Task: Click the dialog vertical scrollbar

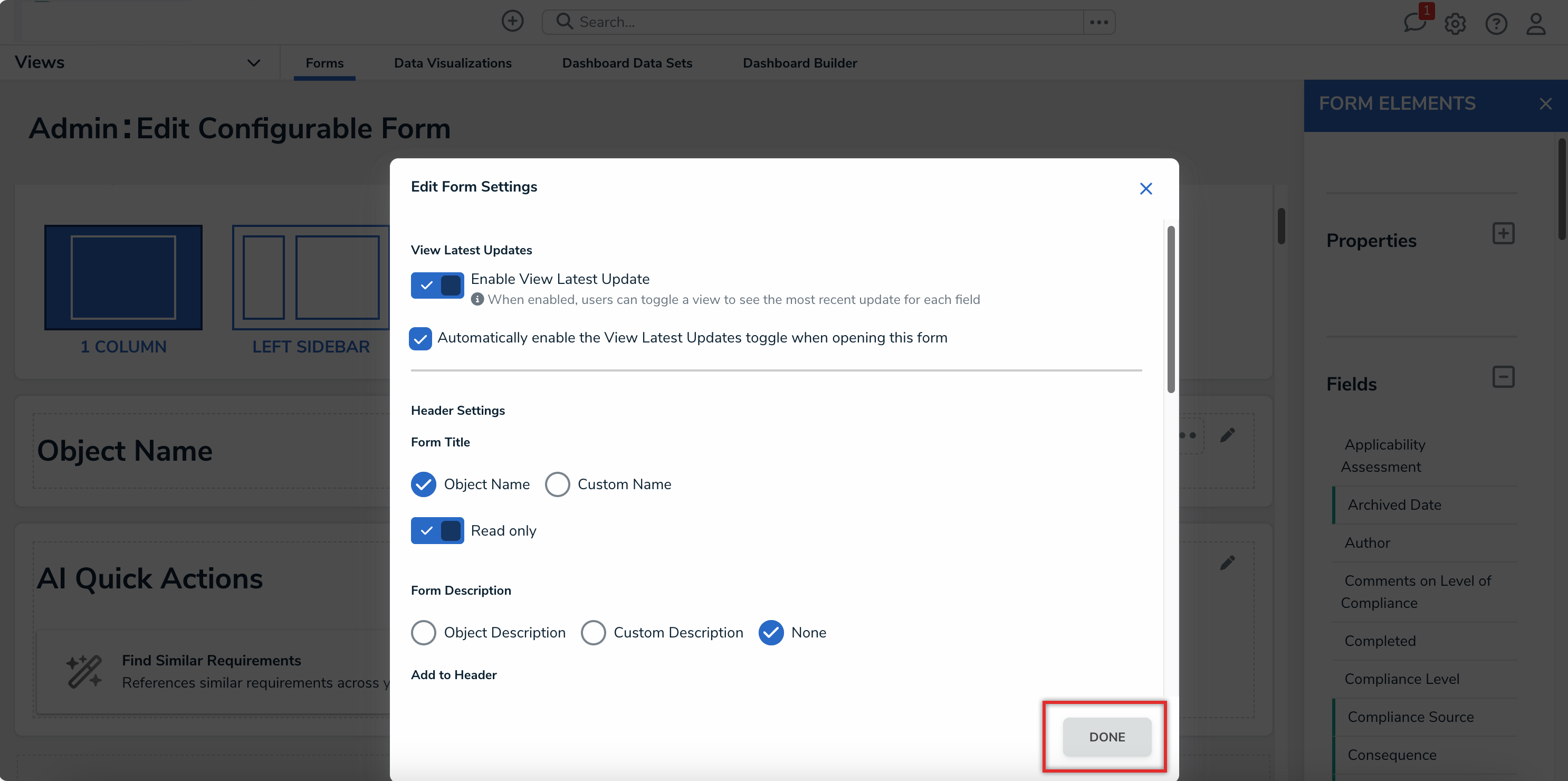Action: (x=1171, y=309)
